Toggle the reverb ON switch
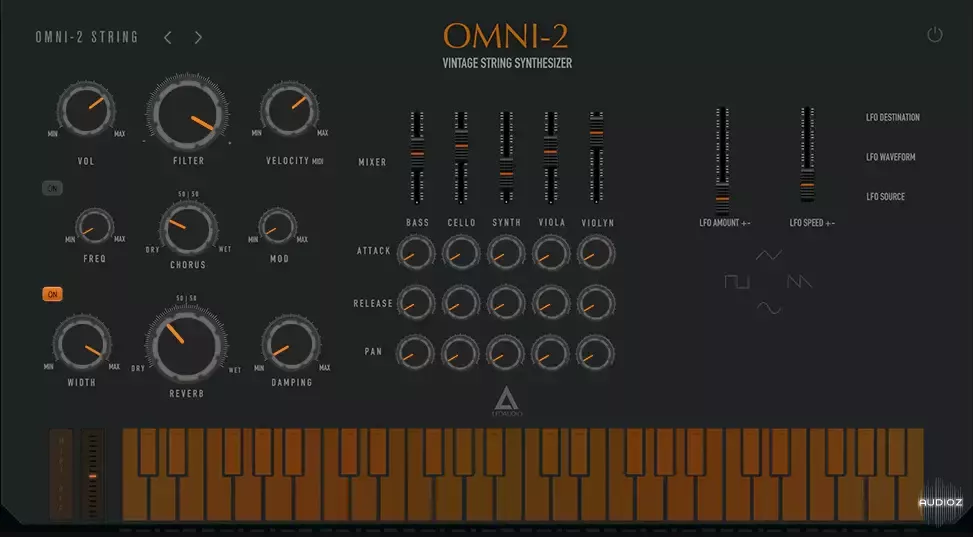973x537 pixels. 52,294
